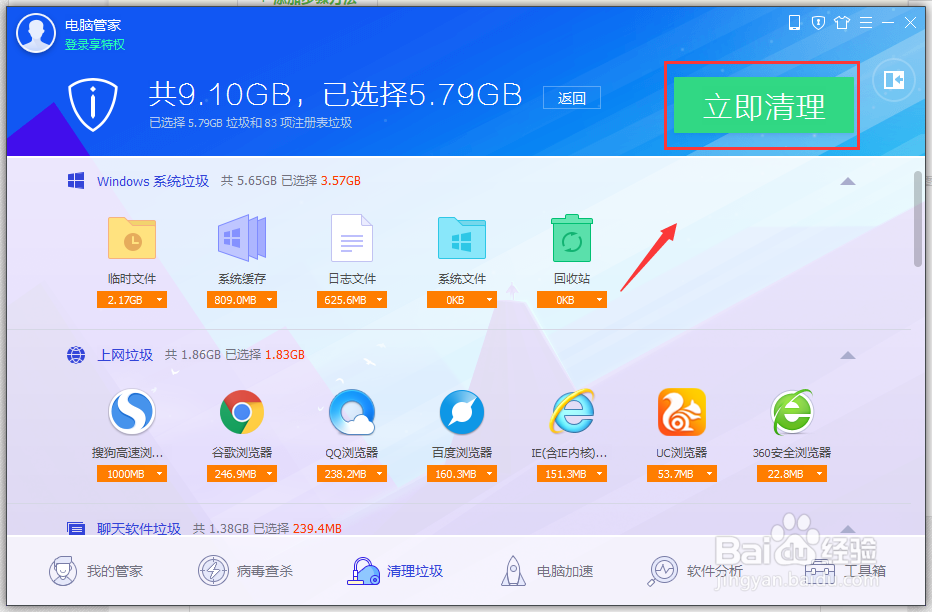Click the 立即清理 clean now button
The width and height of the screenshot is (932, 612).
764,105
